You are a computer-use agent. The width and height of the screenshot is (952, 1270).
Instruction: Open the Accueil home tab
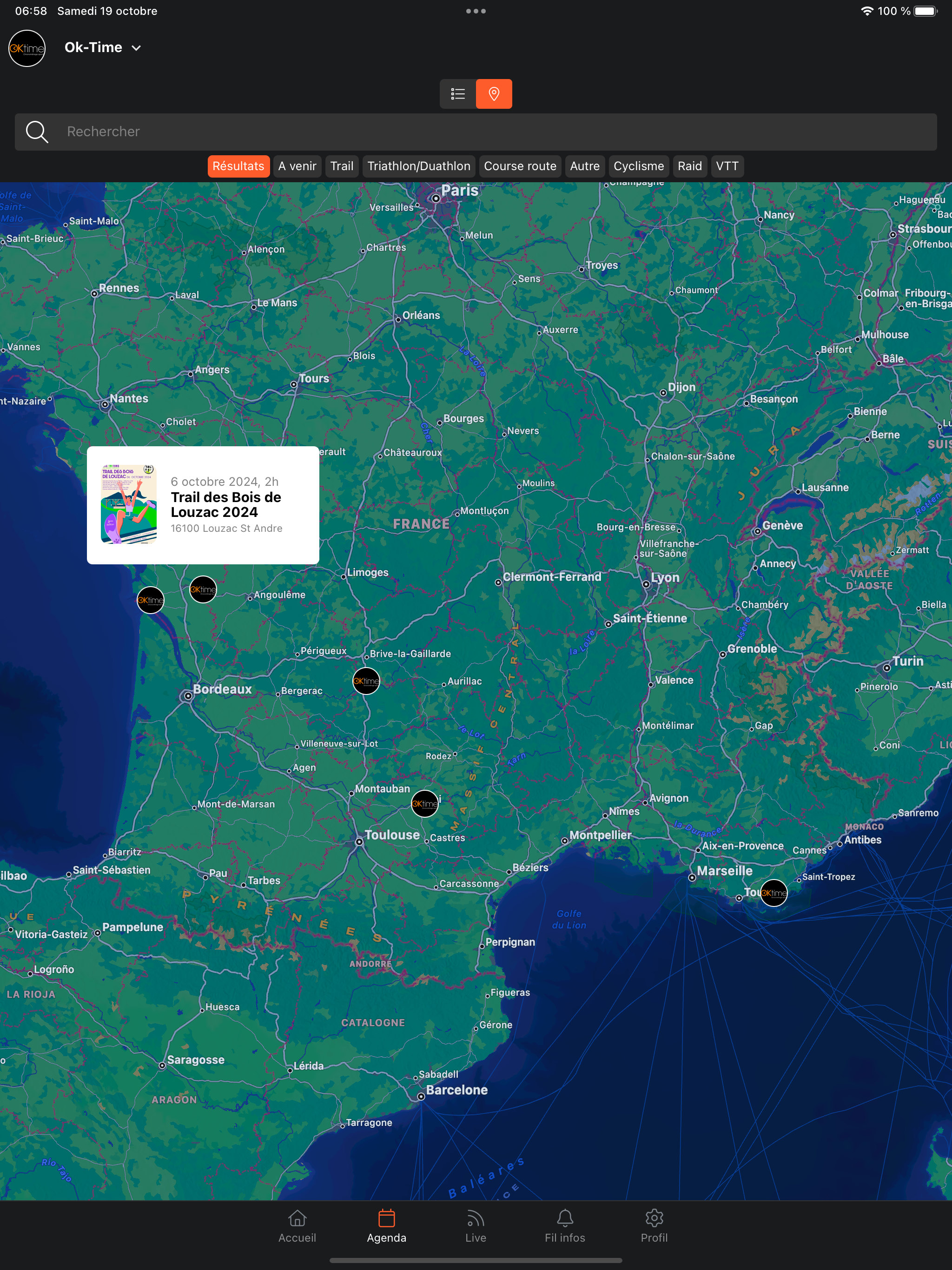pos(297,1226)
